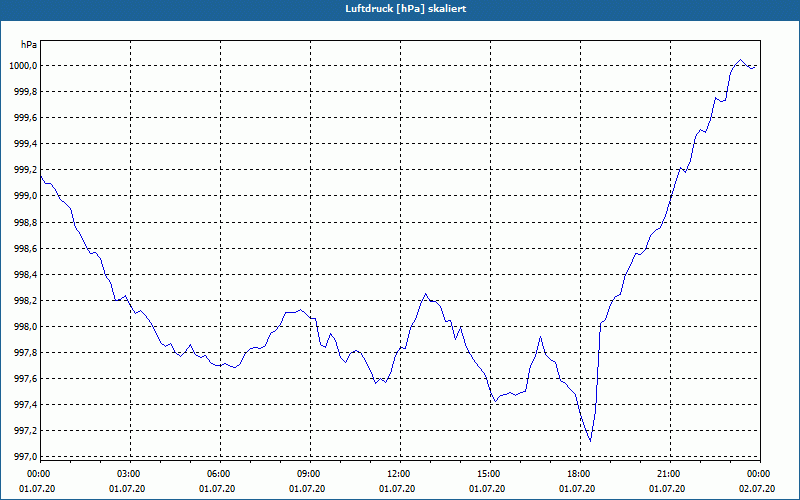Select the y-axis value "997,0"

[x=28, y=457]
